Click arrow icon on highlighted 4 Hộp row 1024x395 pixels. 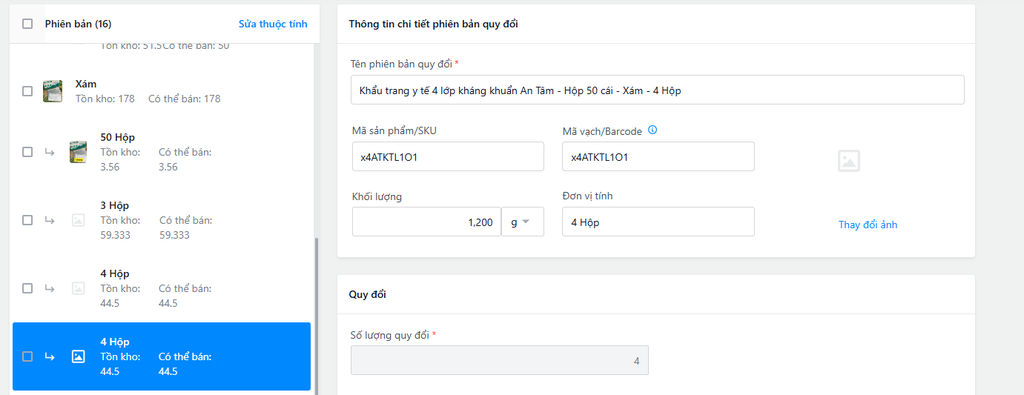[49, 356]
